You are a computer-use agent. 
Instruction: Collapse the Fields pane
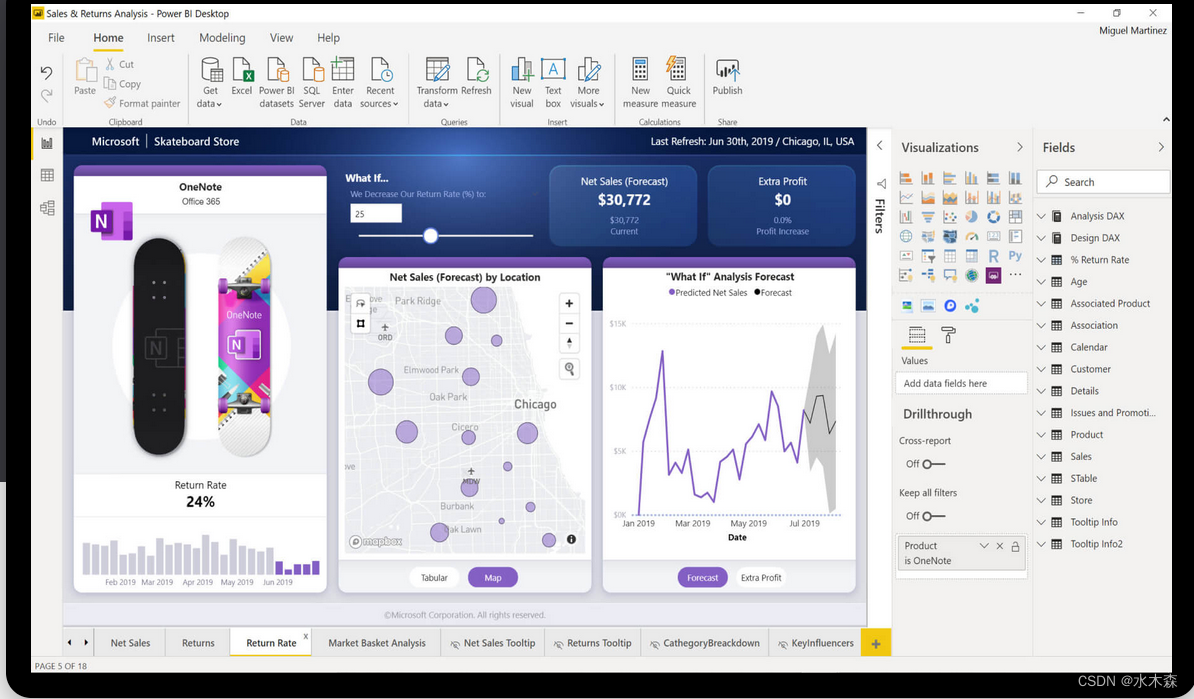pos(1160,147)
